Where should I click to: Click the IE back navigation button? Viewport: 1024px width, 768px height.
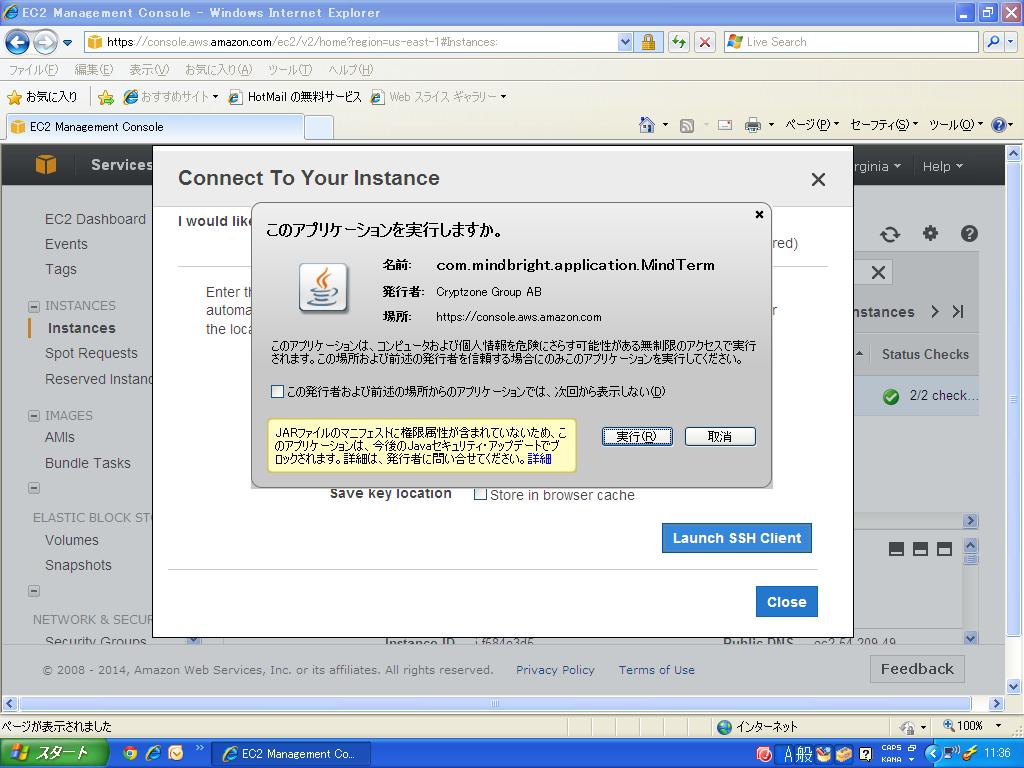(x=17, y=42)
